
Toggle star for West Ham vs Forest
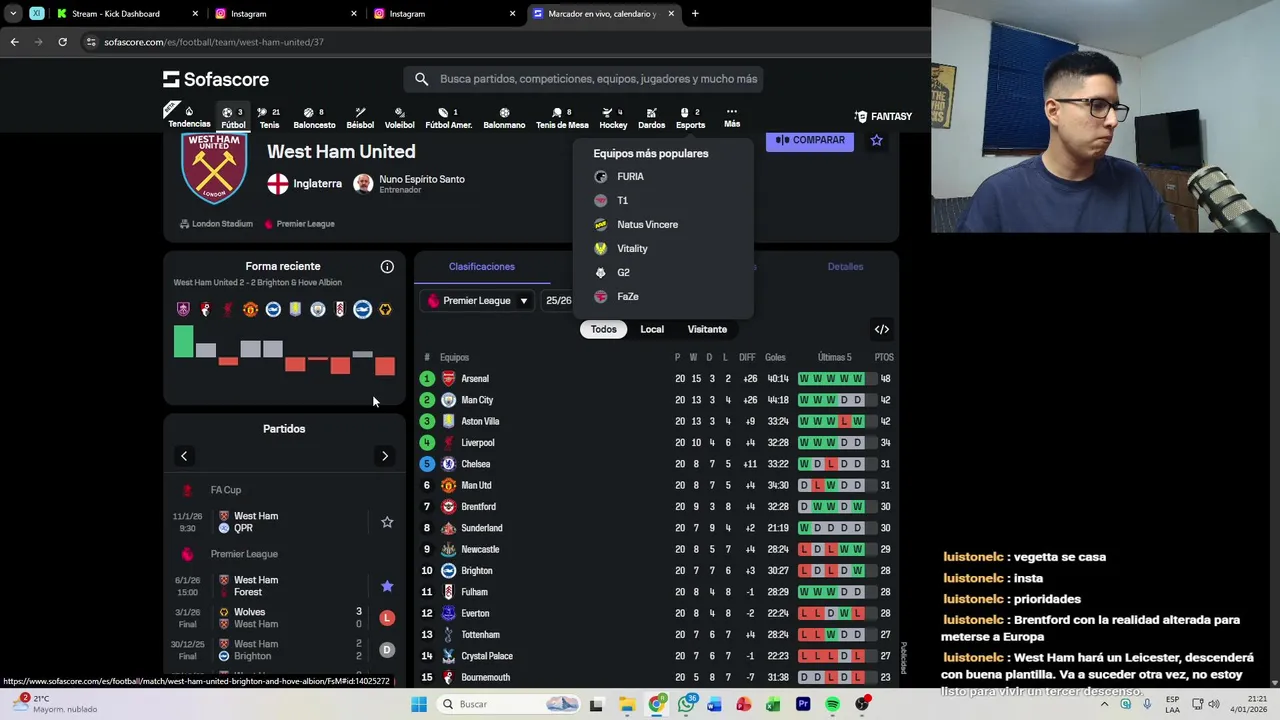point(387,586)
